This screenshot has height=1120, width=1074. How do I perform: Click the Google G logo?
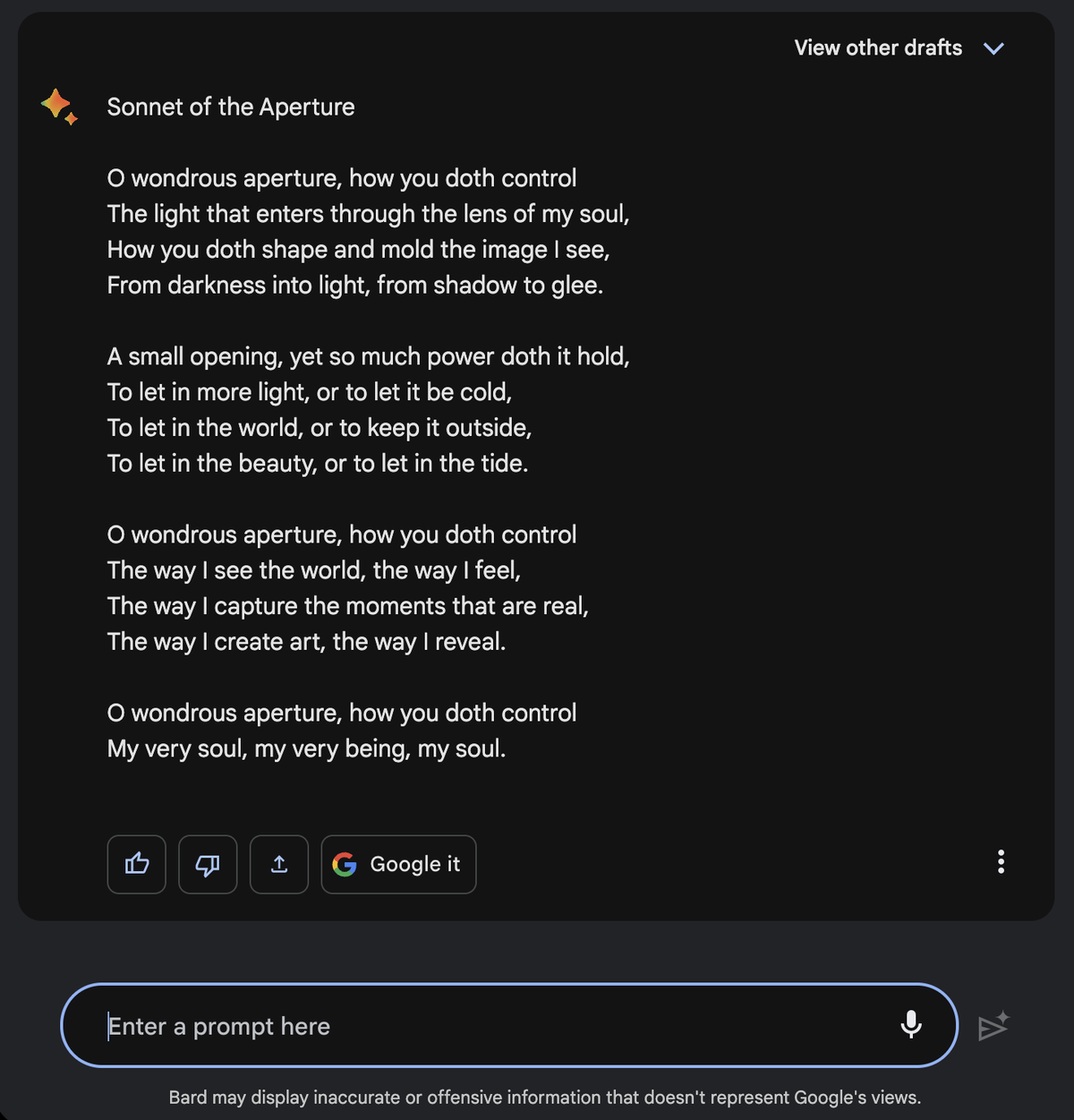click(x=345, y=864)
